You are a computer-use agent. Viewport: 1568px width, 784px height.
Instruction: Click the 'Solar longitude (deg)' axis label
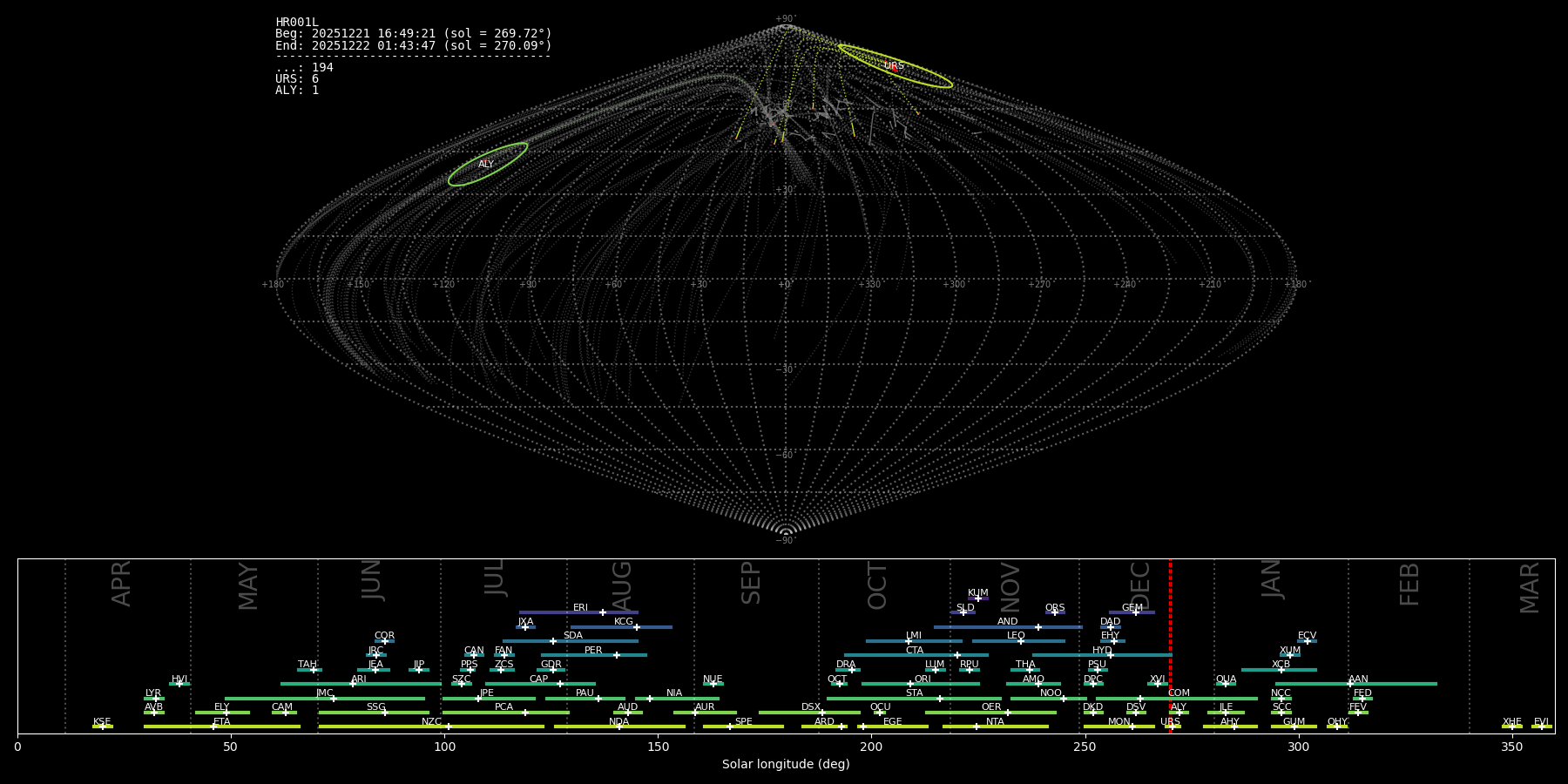pyautogui.click(x=786, y=764)
